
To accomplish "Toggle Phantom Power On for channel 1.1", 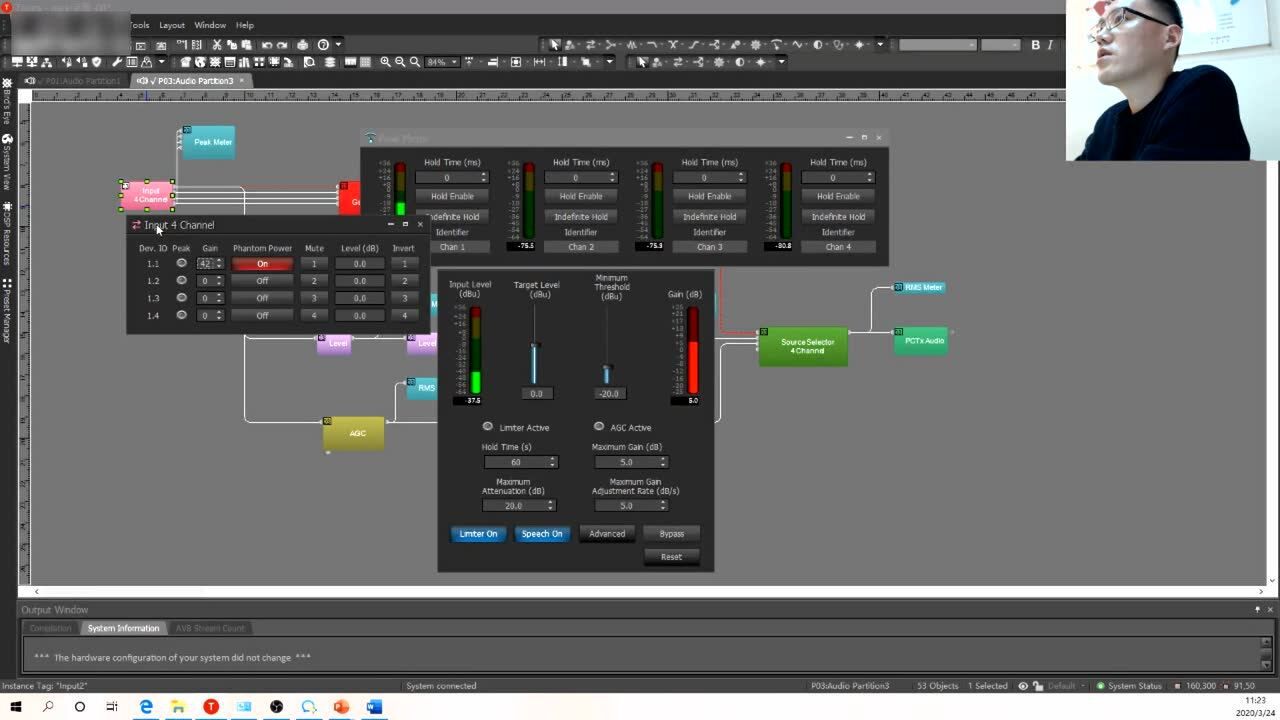I will coord(262,264).
